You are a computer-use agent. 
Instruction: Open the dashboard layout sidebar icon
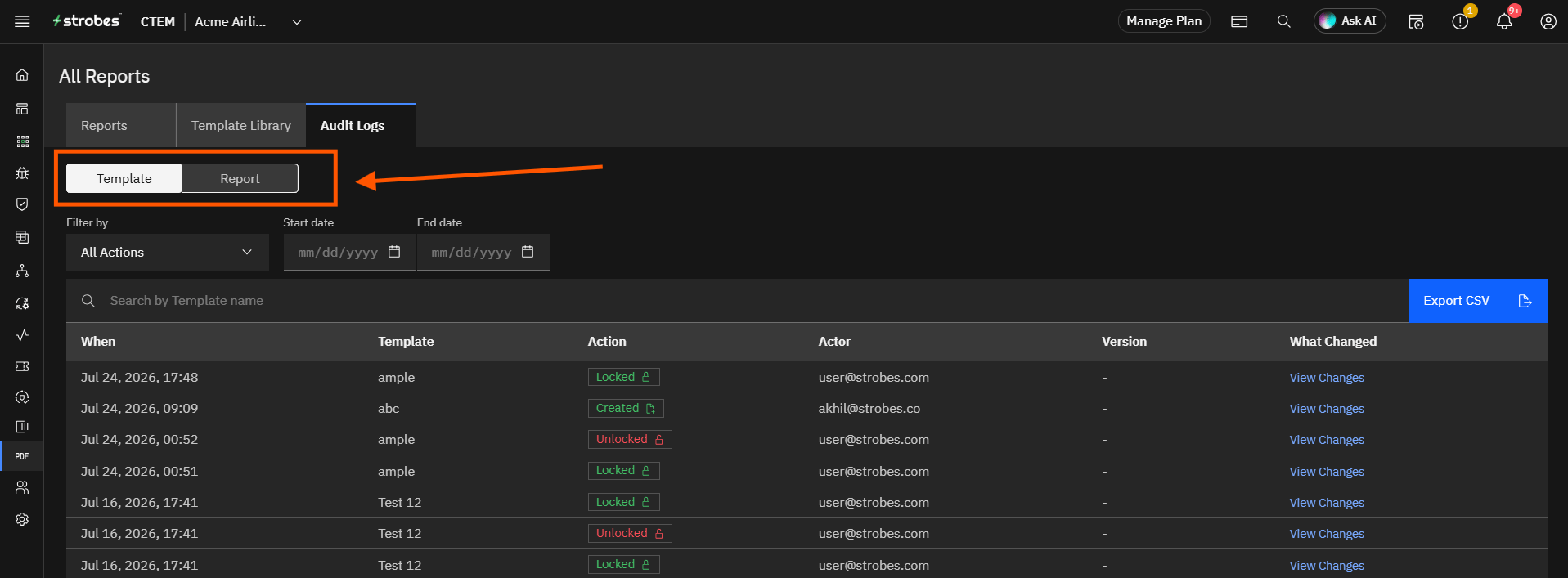[22, 109]
